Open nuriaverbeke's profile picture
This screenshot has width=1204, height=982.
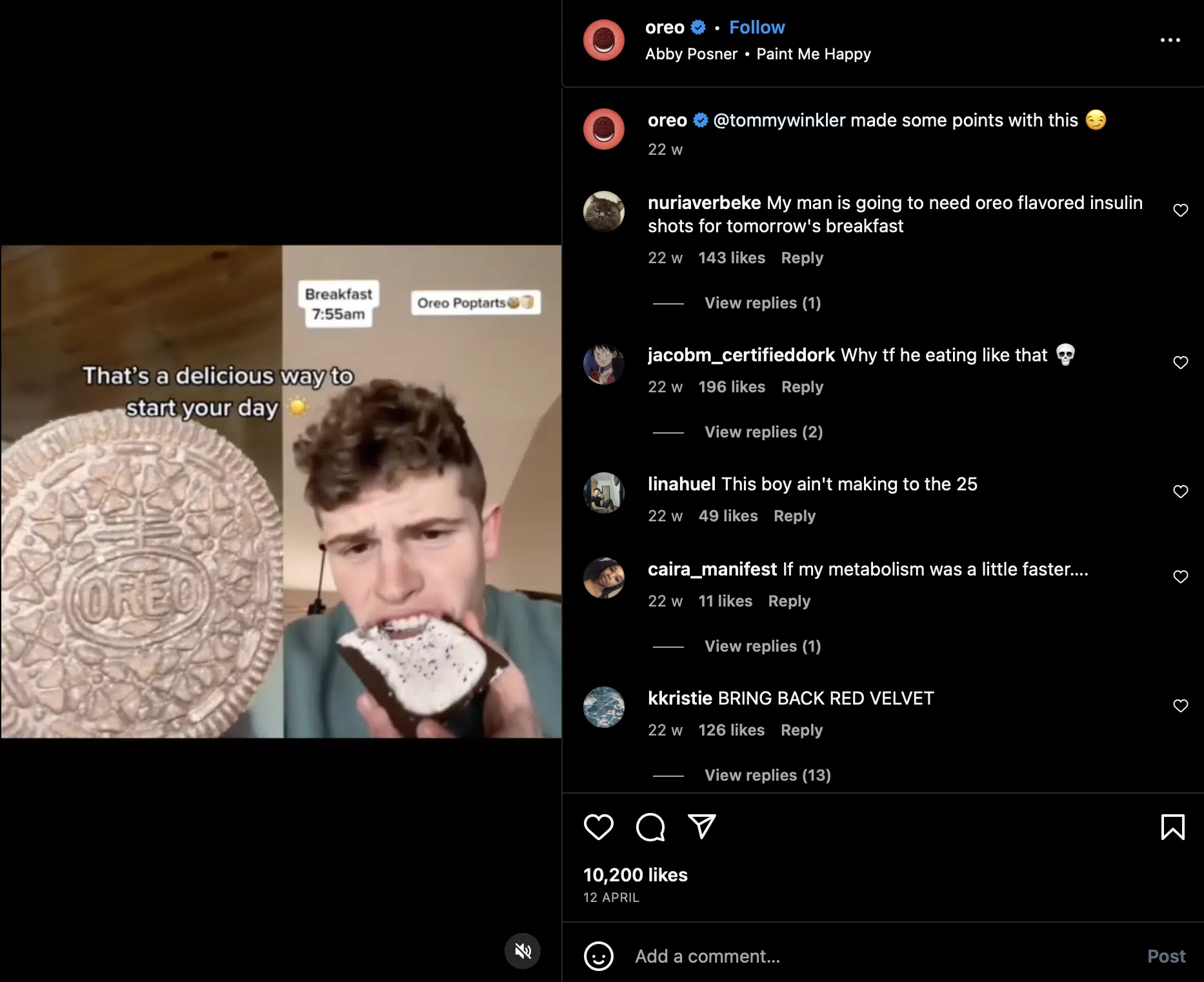[603, 212]
